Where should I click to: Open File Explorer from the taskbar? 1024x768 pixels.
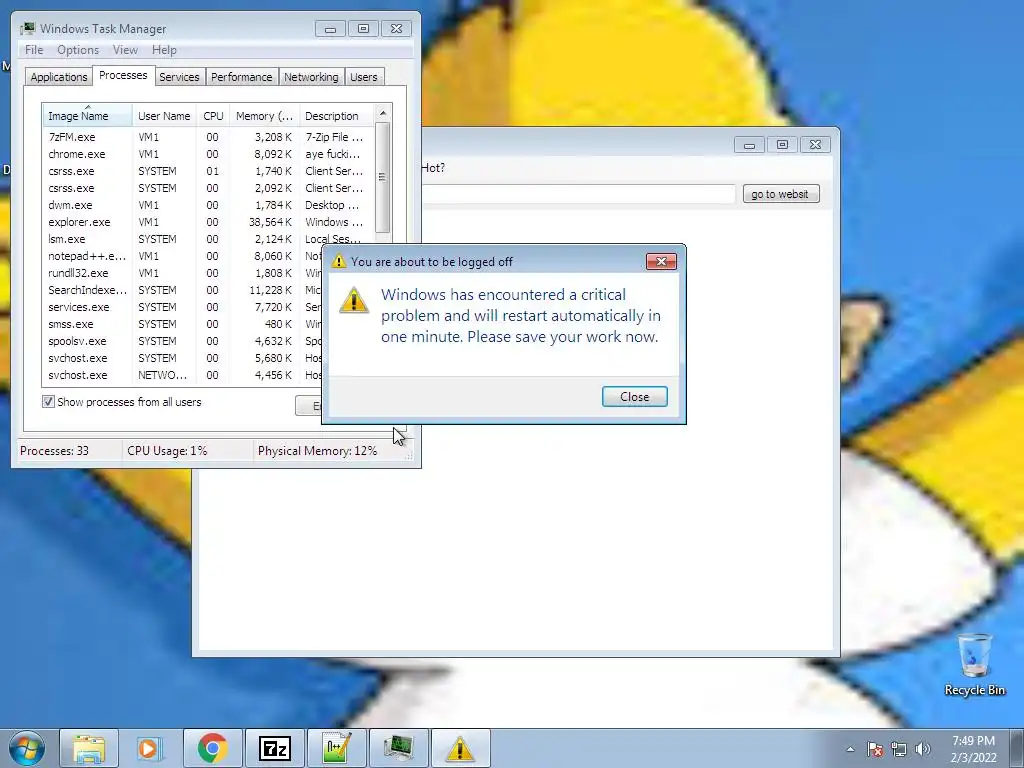coord(89,748)
